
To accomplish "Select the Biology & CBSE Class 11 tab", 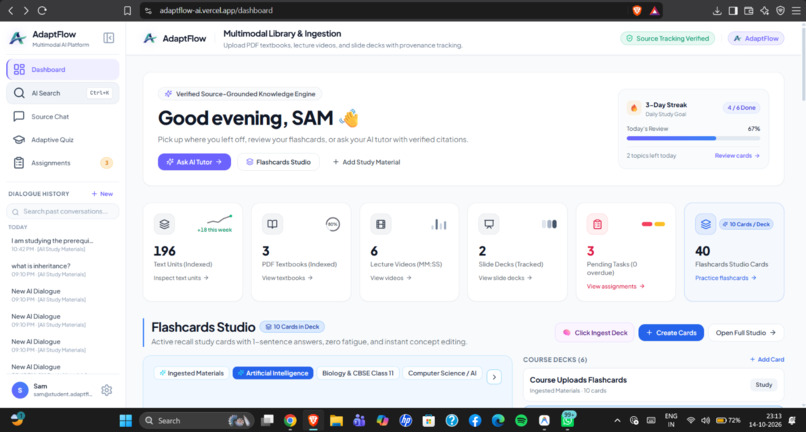I will (358, 373).
